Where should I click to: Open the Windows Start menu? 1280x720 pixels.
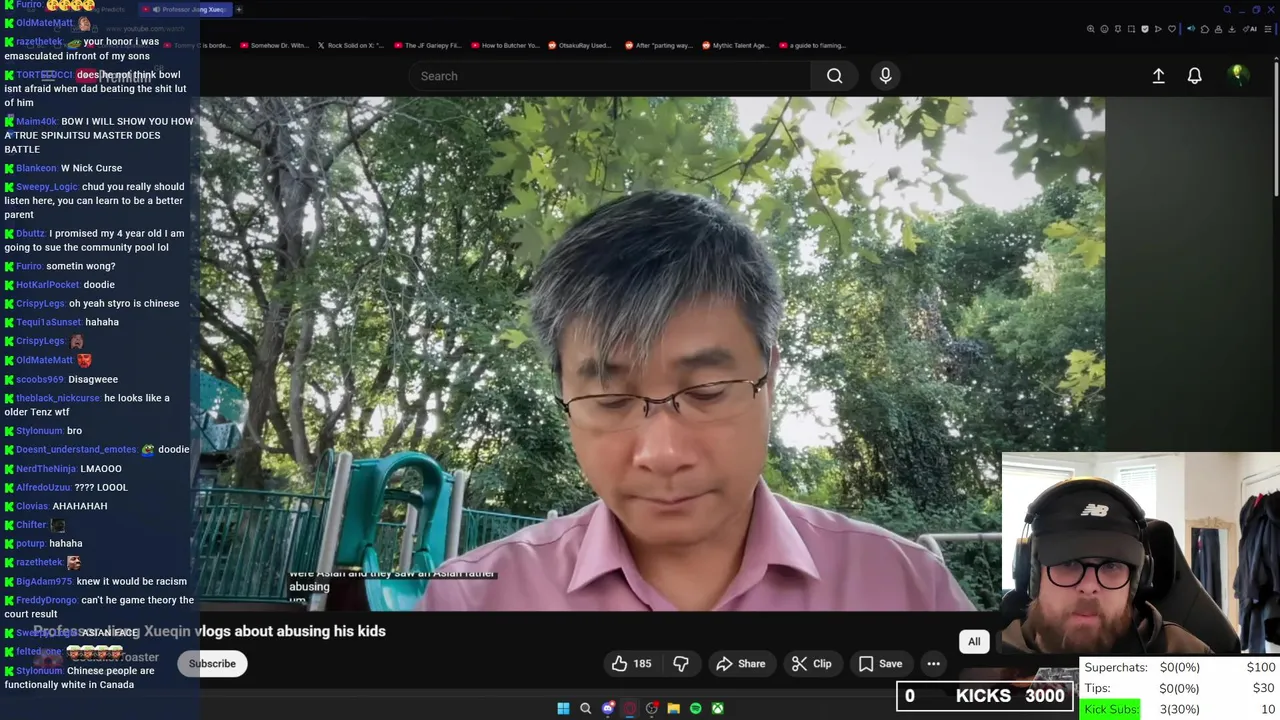click(x=563, y=708)
